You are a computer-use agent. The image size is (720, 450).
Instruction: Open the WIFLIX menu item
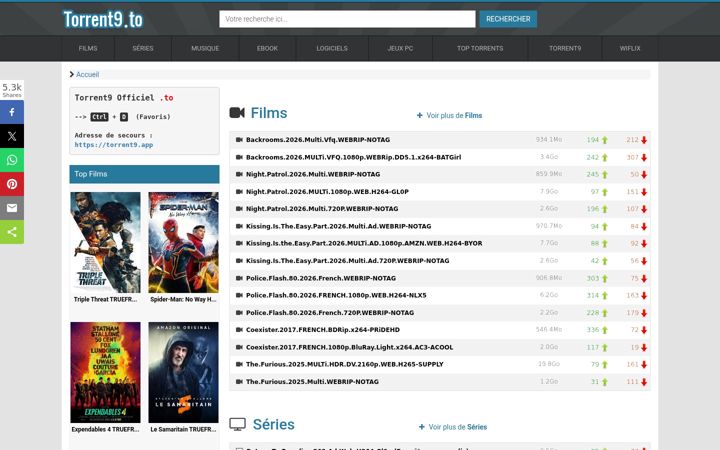(x=630, y=48)
